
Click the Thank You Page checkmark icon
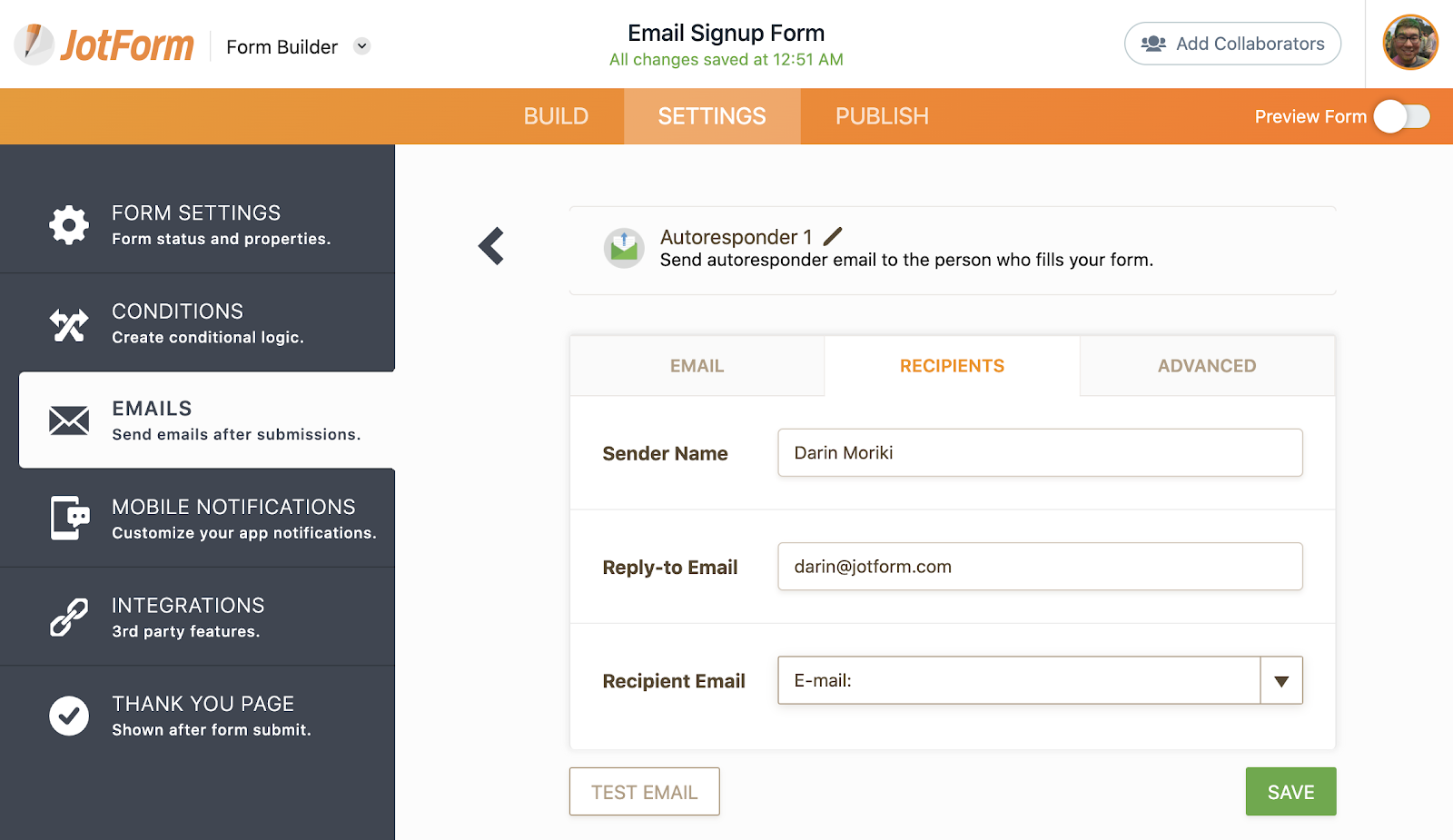pos(69,716)
